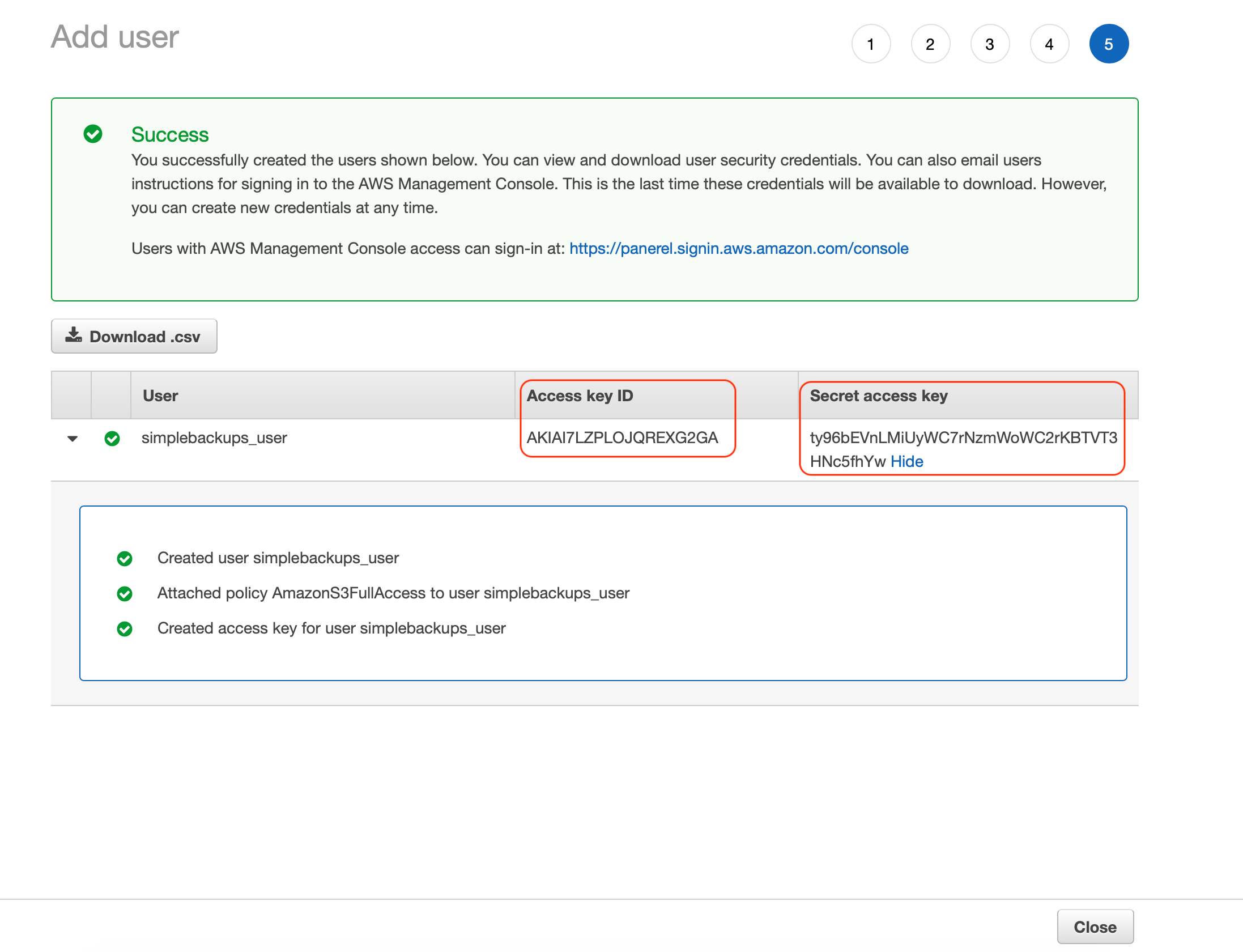Hide the secret access key
The height and width of the screenshot is (952, 1243).
point(906,461)
